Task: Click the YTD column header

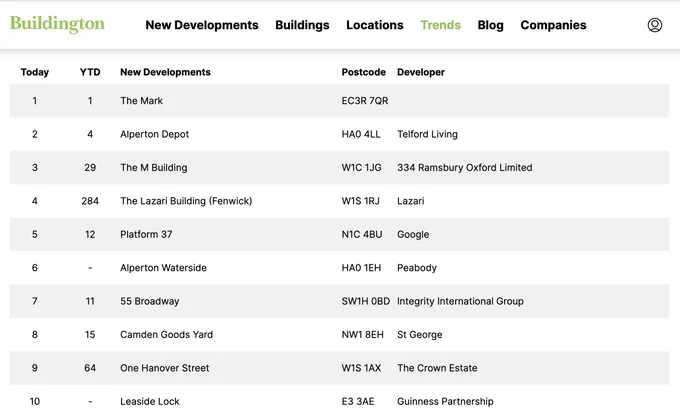Action: [x=90, y=72]
